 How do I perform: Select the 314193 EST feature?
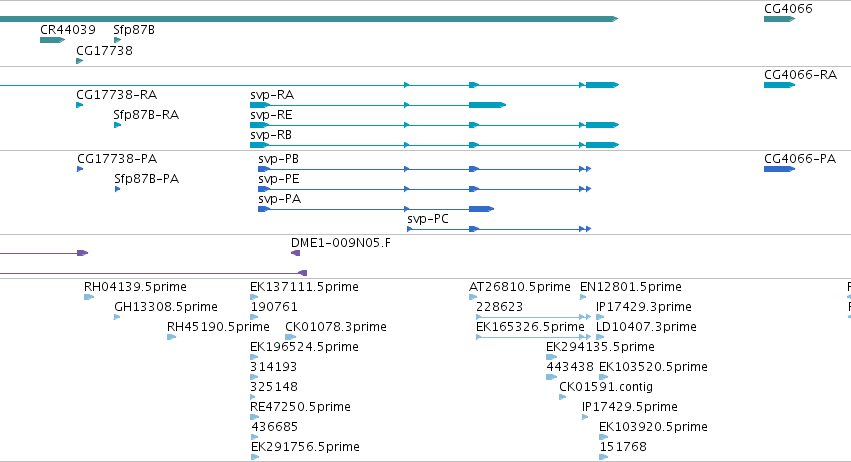(254, 377)
